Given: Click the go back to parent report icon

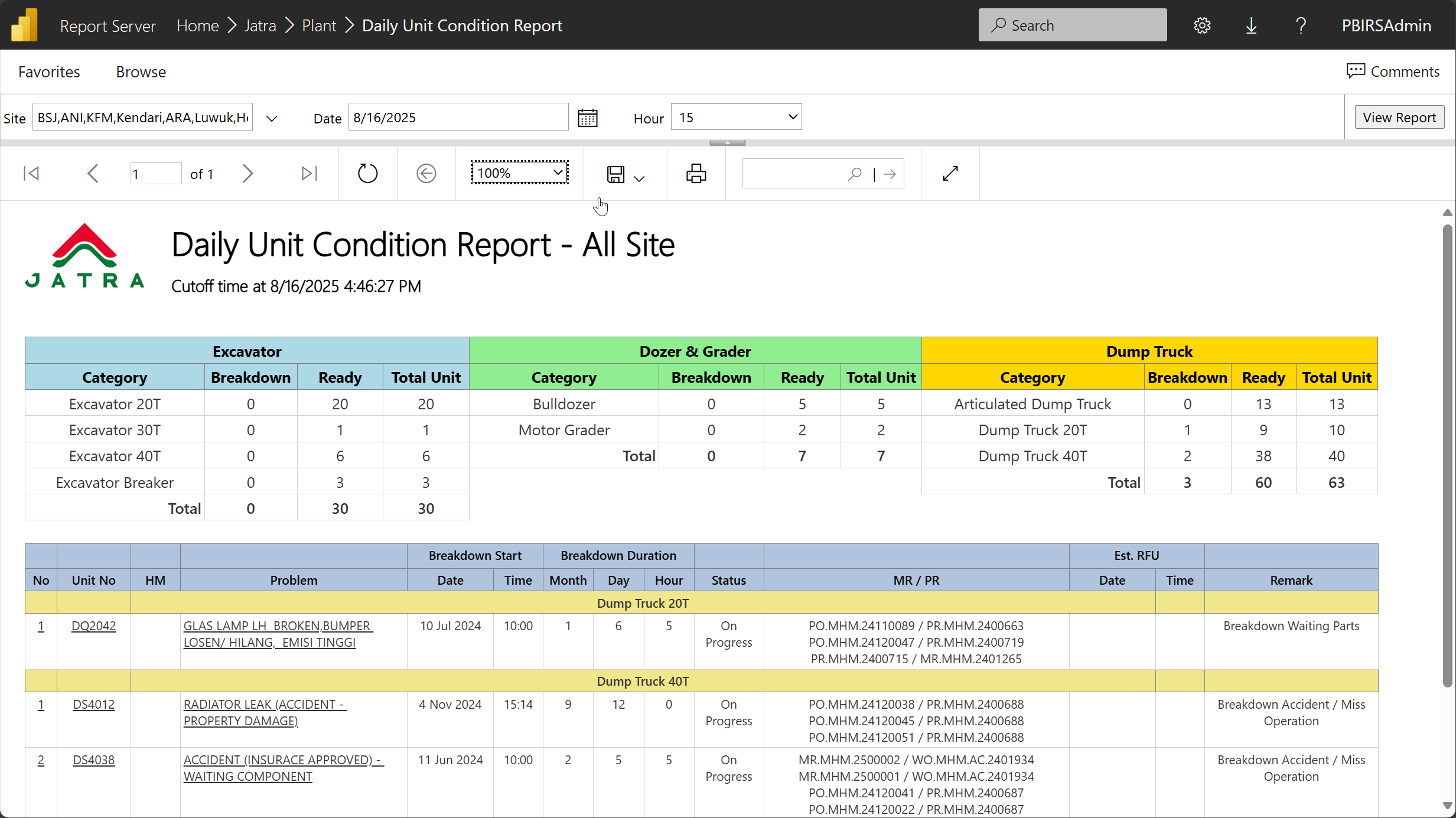Looking at the screenshot, I should click(x=426, y=174).
